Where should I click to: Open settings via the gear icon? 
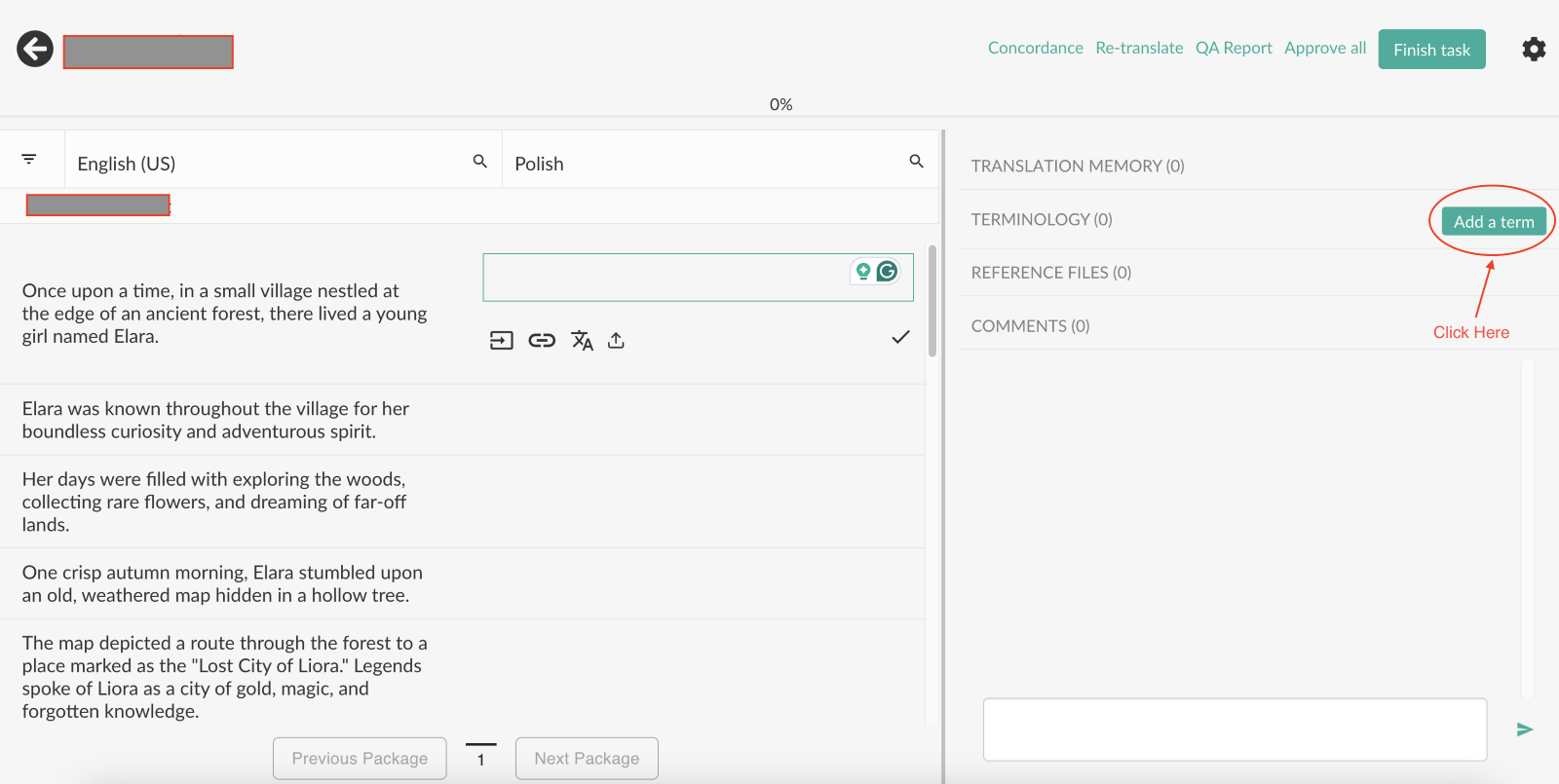pos(1534,49)
